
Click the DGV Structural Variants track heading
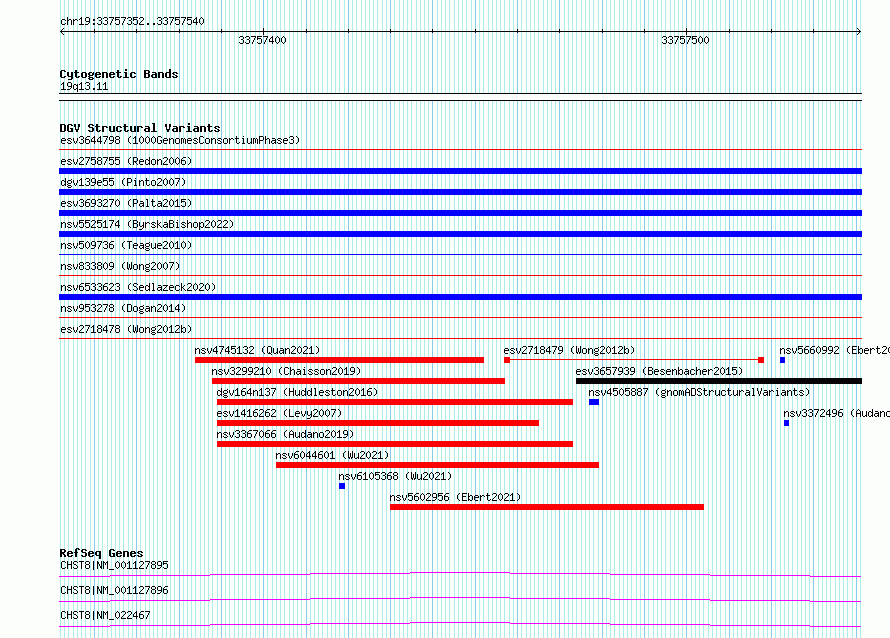click(x=140, y=128)
